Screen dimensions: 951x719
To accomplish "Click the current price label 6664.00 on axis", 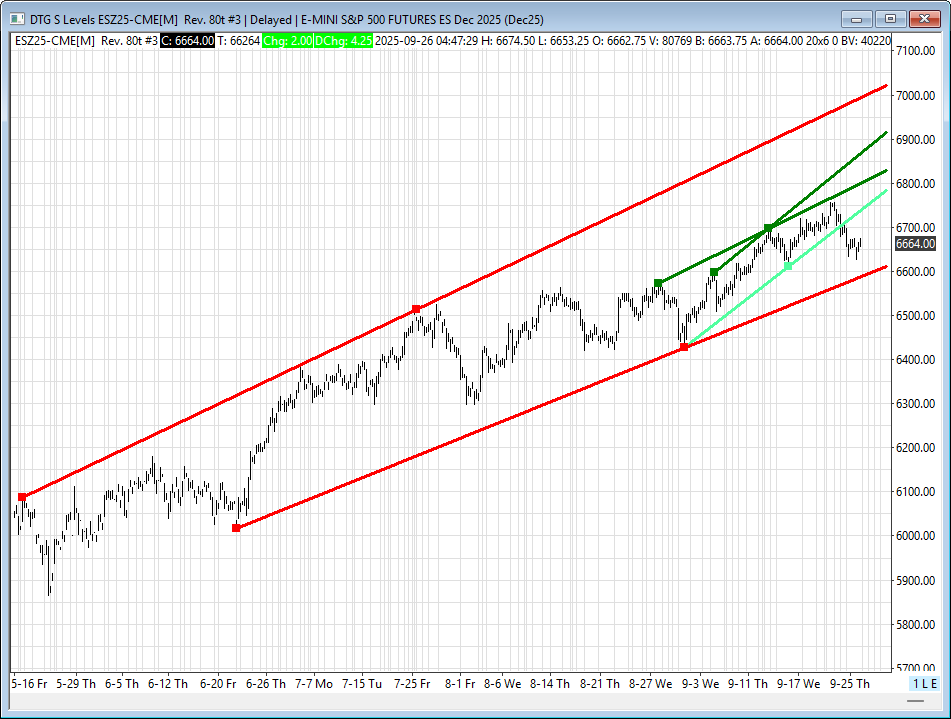I will coord(915,244).
